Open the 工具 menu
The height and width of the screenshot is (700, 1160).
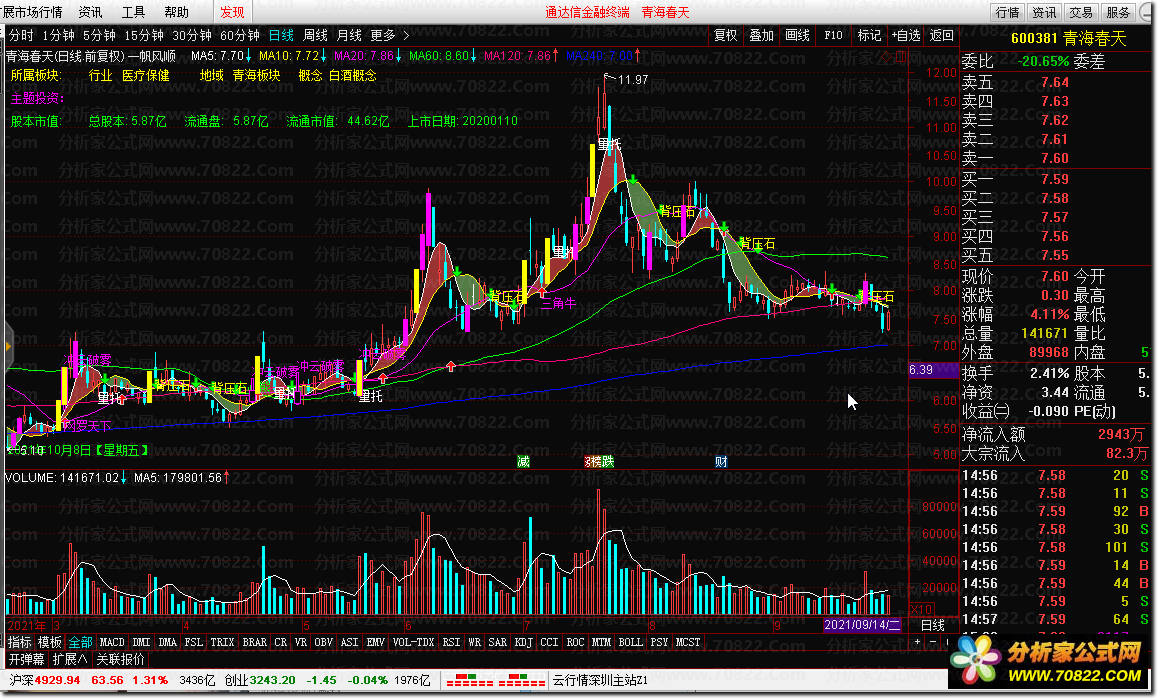click(x=133, y=12)
